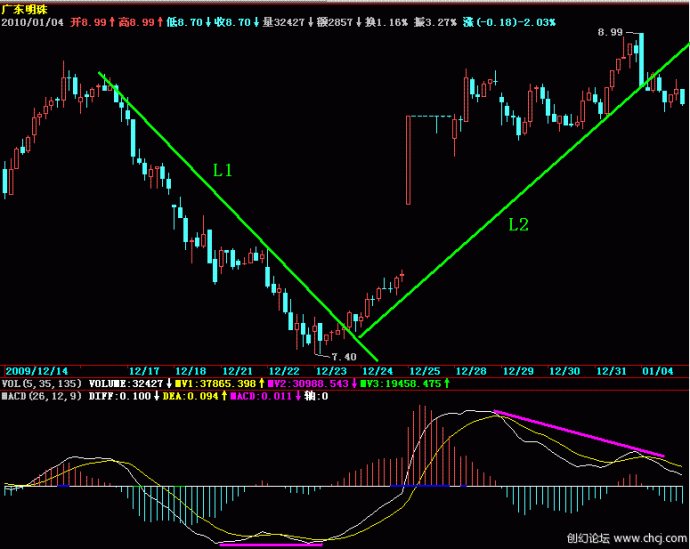This screenshot has height=549, width=690.
Task: Click the tall red candlestick after the gap
Action: pos(408,160)
